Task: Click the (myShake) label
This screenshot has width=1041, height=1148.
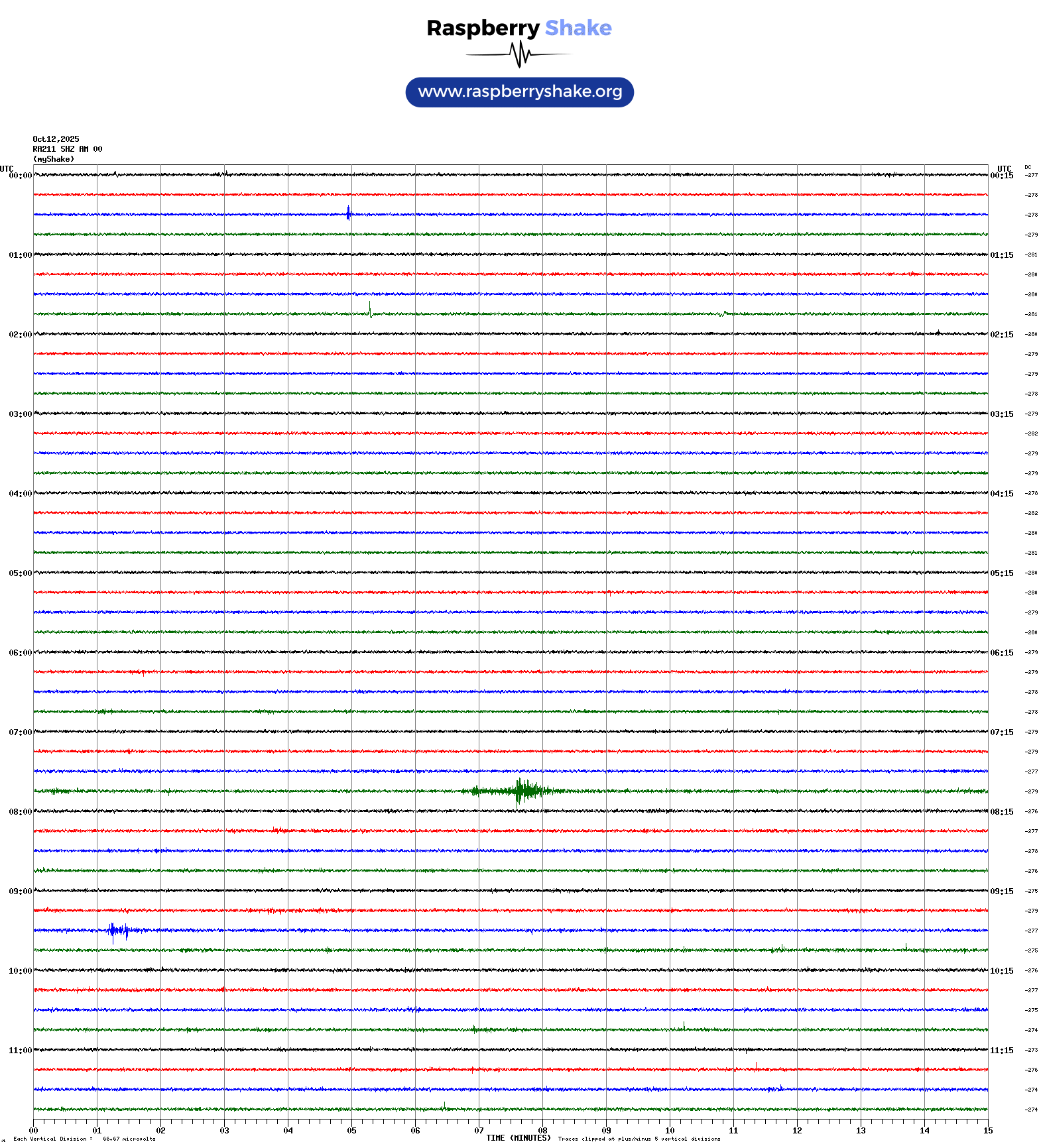Action: coord(53,159)
